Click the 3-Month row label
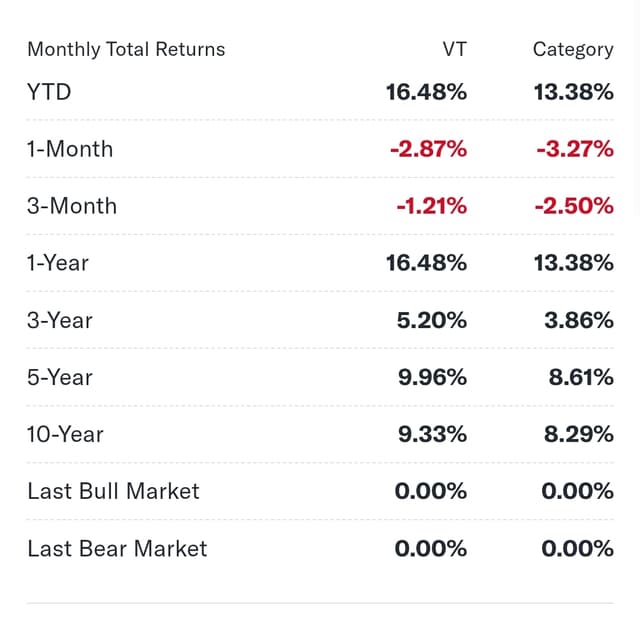Viewport: 640px width, 620px height. point(72,206)
